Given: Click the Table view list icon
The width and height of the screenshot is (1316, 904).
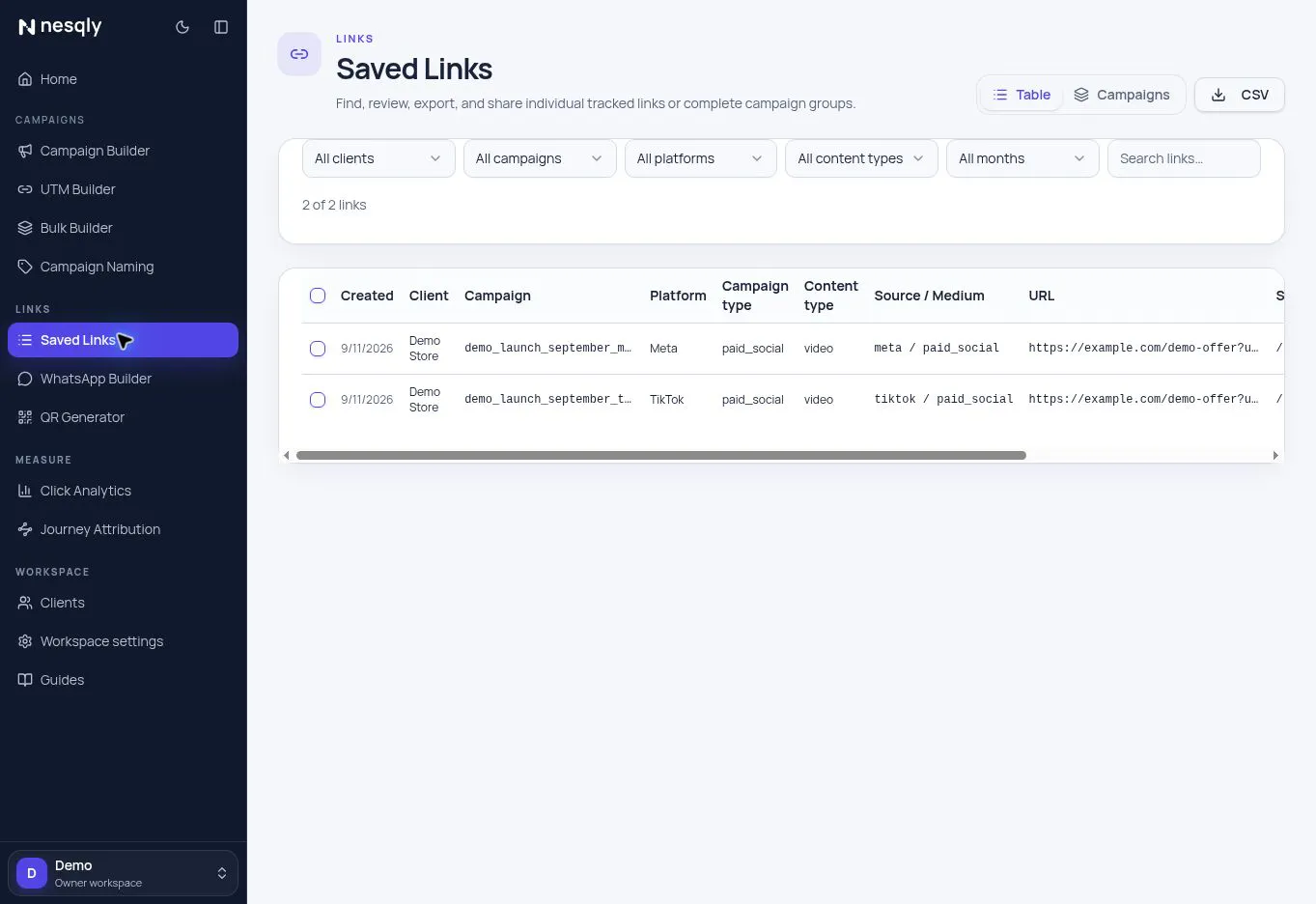Looking at the screenshot, I should (x=1000, y=95).
